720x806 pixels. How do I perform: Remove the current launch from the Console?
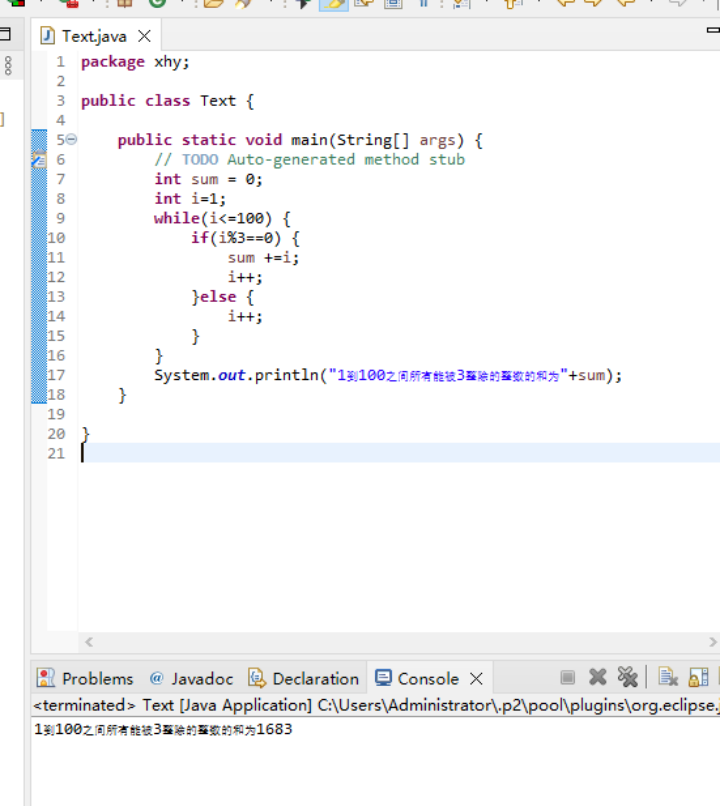pos(598,677)
